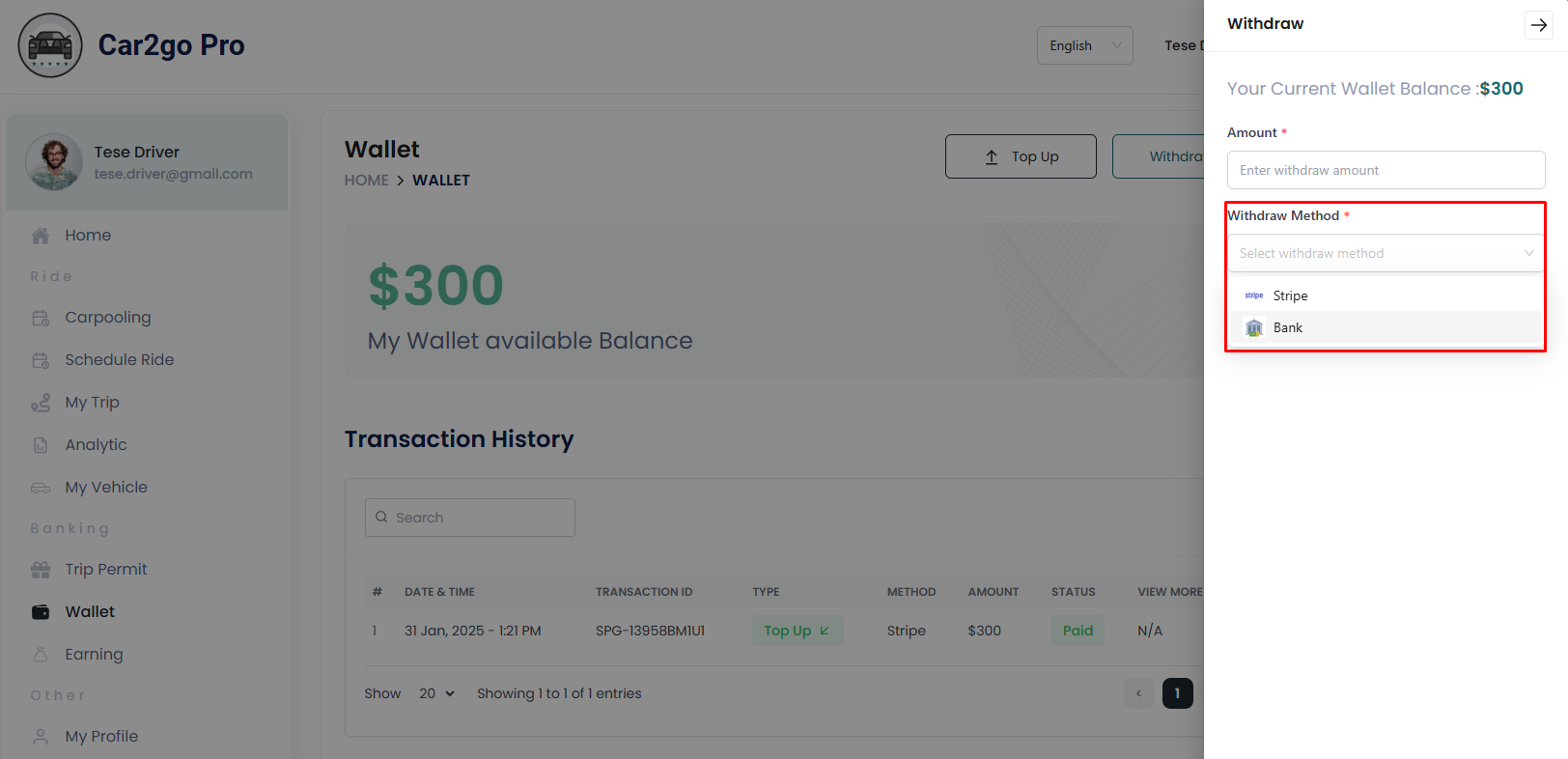Click the AMOUNT column header
The height and width of the screenshot is (759, 1568).
[x=994, y=592]
